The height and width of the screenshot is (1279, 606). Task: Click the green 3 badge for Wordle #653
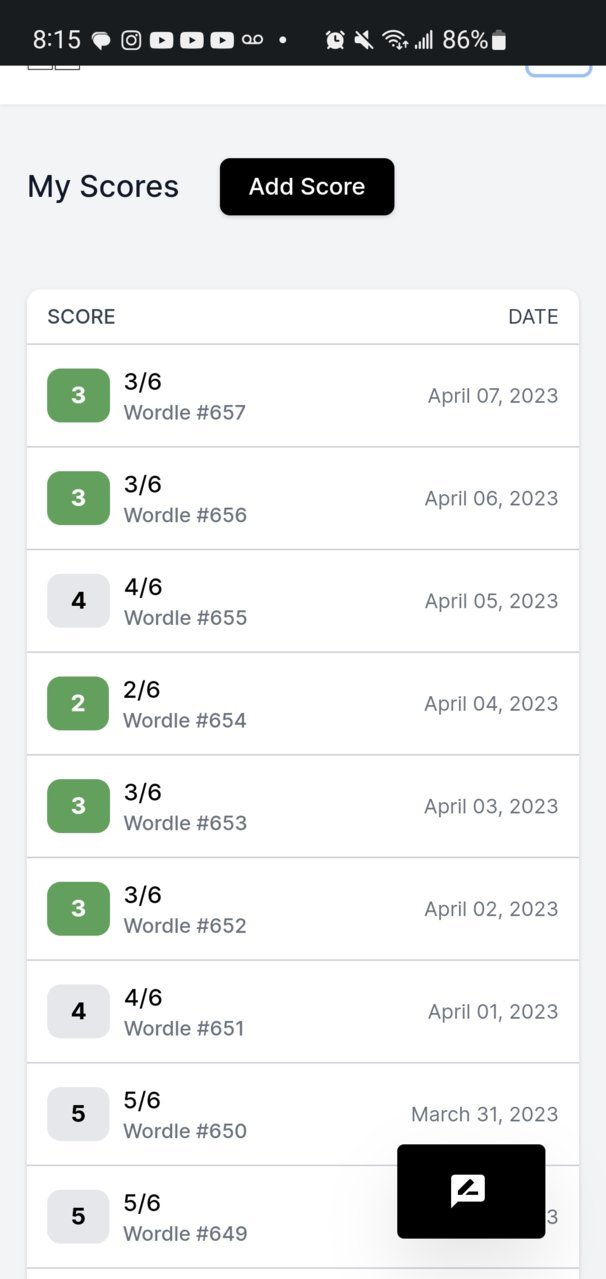click(x=78, y=806)
